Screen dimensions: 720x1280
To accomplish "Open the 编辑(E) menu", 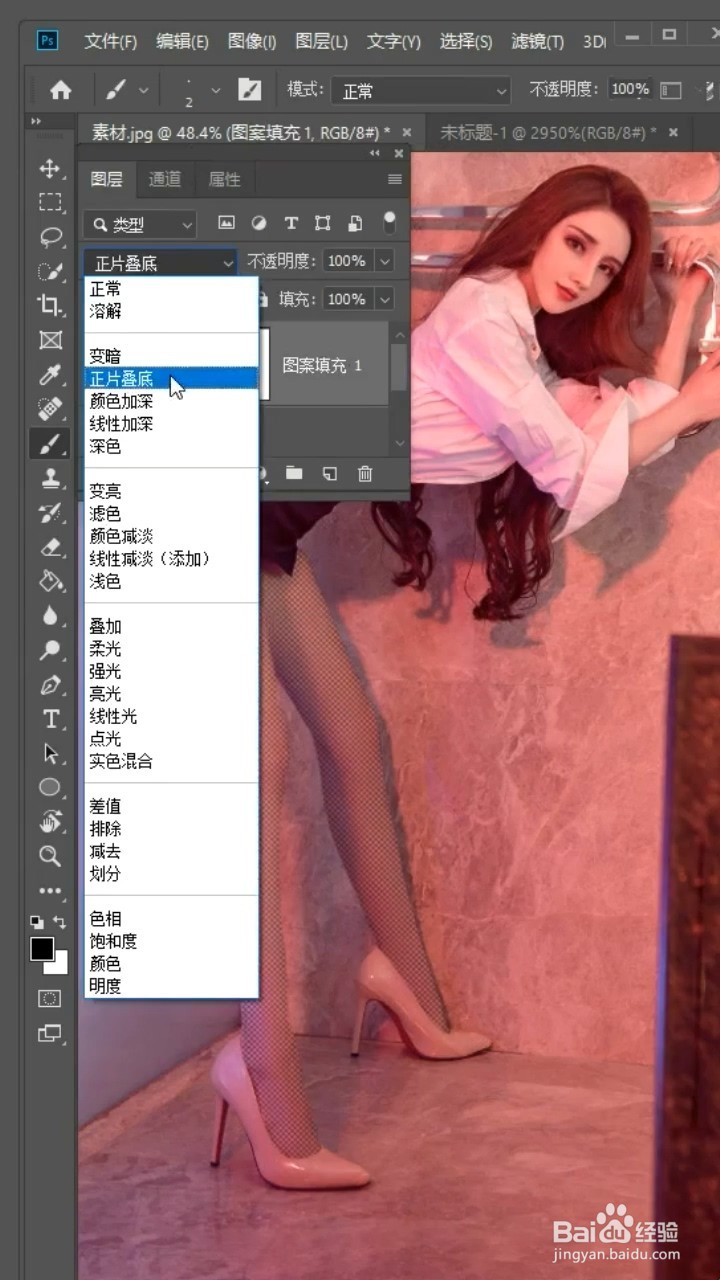I will click(182, 41).
